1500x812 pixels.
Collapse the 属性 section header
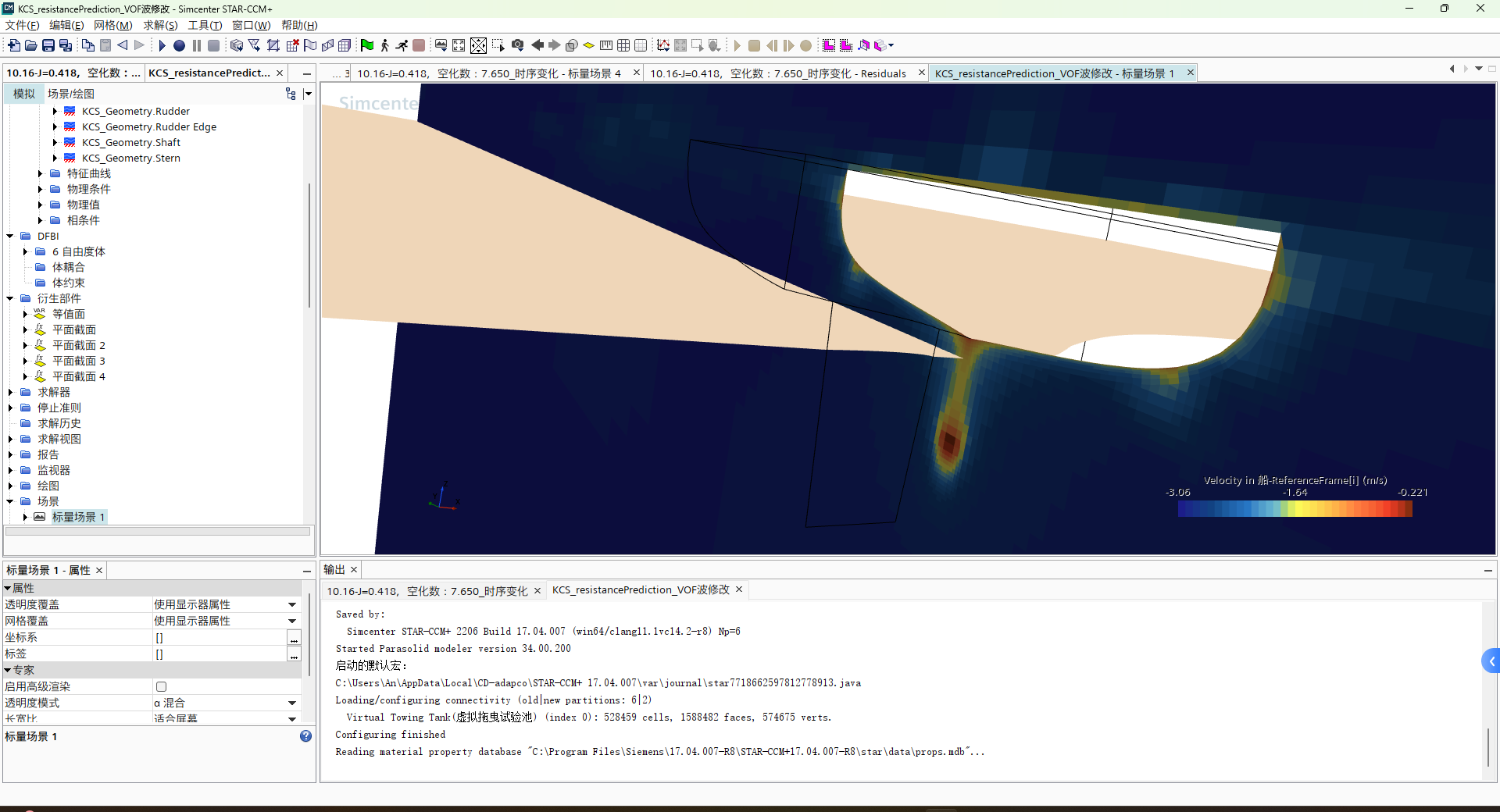8,588
